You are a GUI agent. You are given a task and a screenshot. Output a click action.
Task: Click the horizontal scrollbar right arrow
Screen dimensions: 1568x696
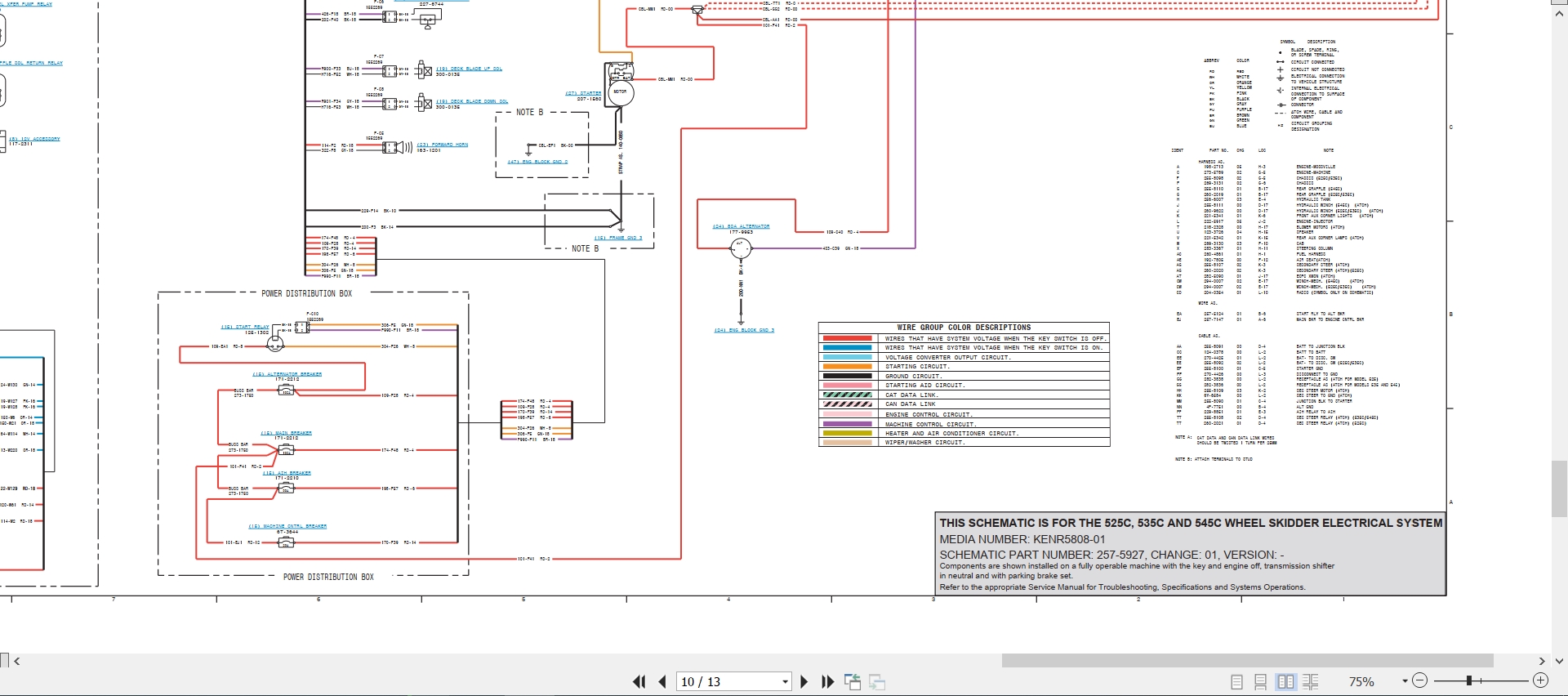click(1542, 661)
